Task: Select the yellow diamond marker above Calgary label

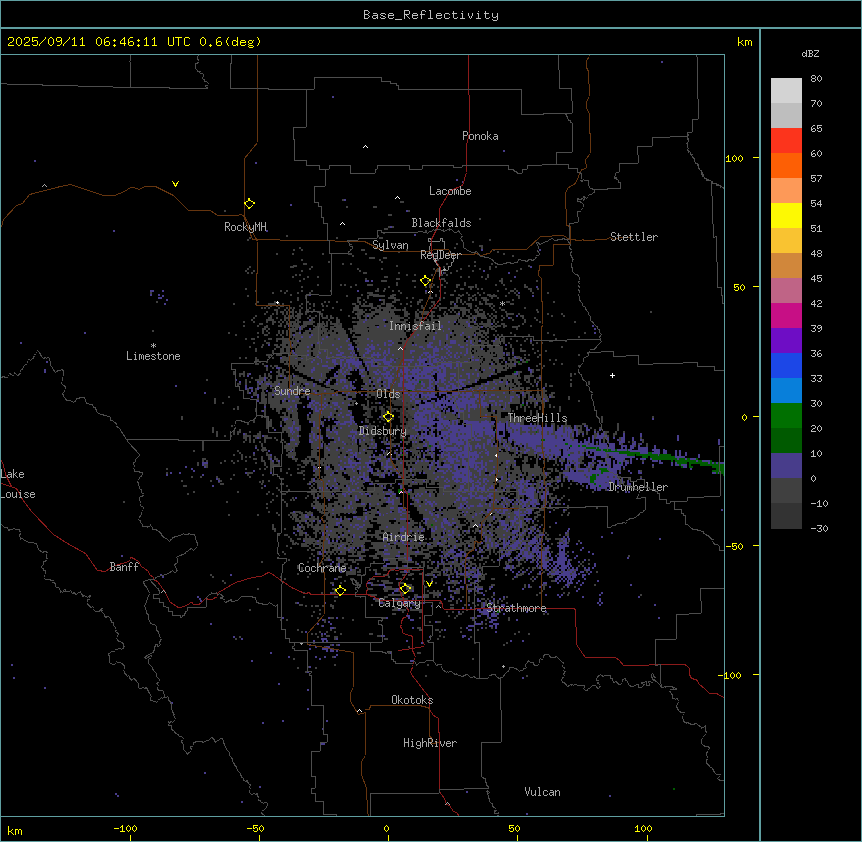Action: 405,589
